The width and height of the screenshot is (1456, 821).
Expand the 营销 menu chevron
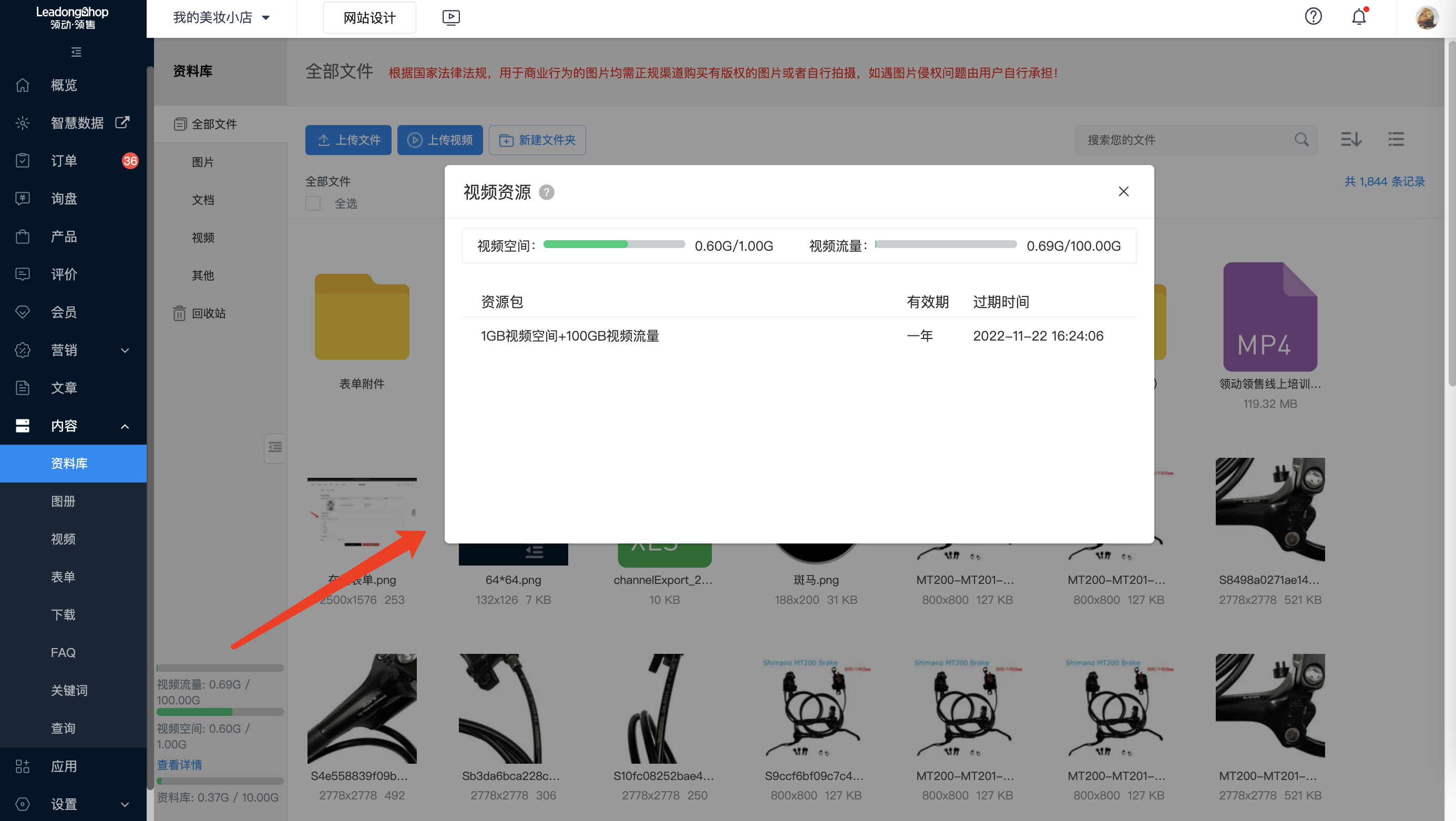(125, 351)
